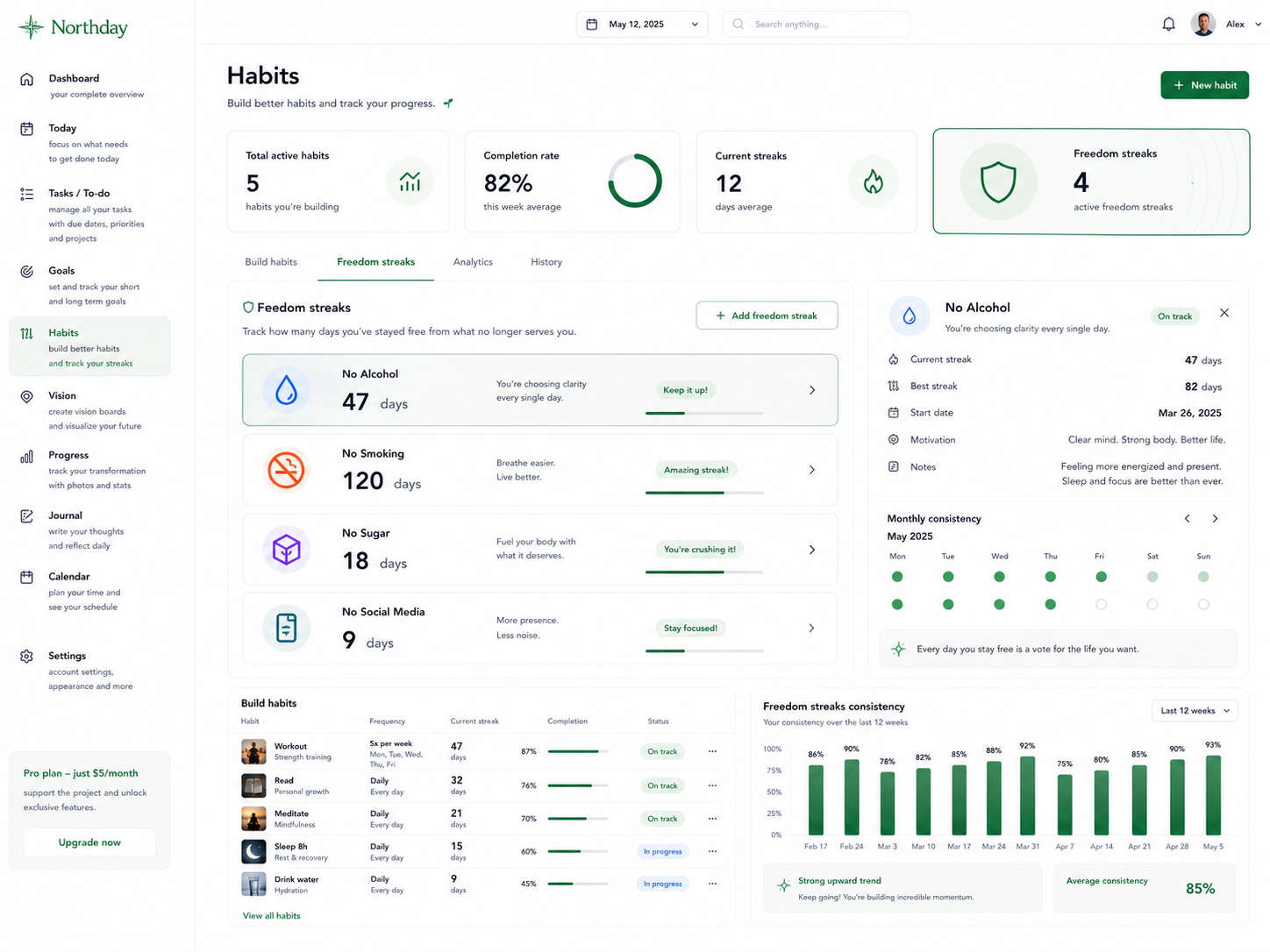Click the Completion rate ring chart
The width and height of the screenshot is (1270, 952).
pos(634,181)
